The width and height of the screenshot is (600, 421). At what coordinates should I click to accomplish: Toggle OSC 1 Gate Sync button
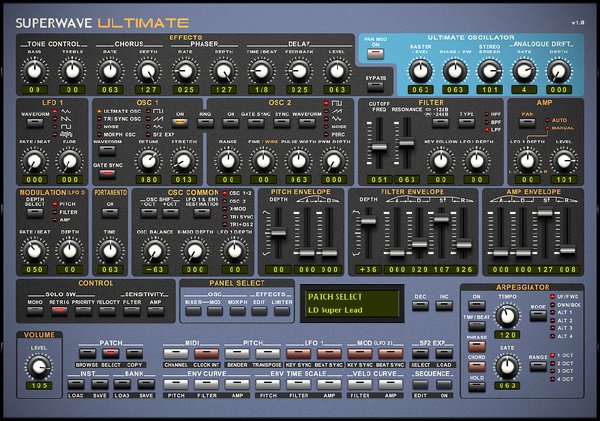point(107,174)
